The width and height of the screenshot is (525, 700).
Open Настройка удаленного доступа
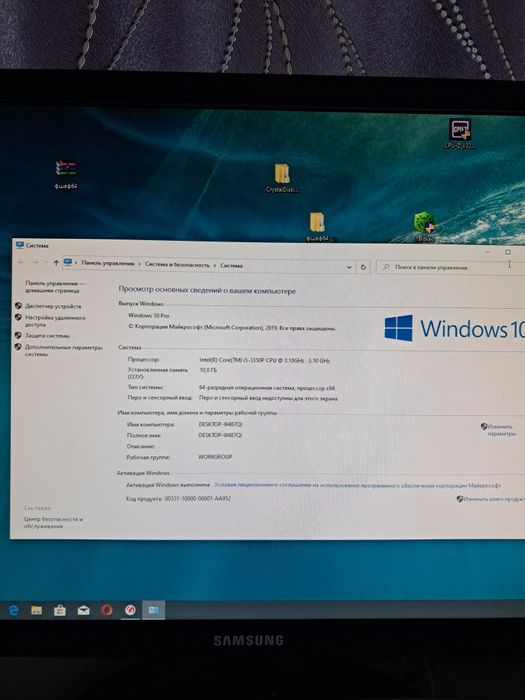[x=55, y=321]
